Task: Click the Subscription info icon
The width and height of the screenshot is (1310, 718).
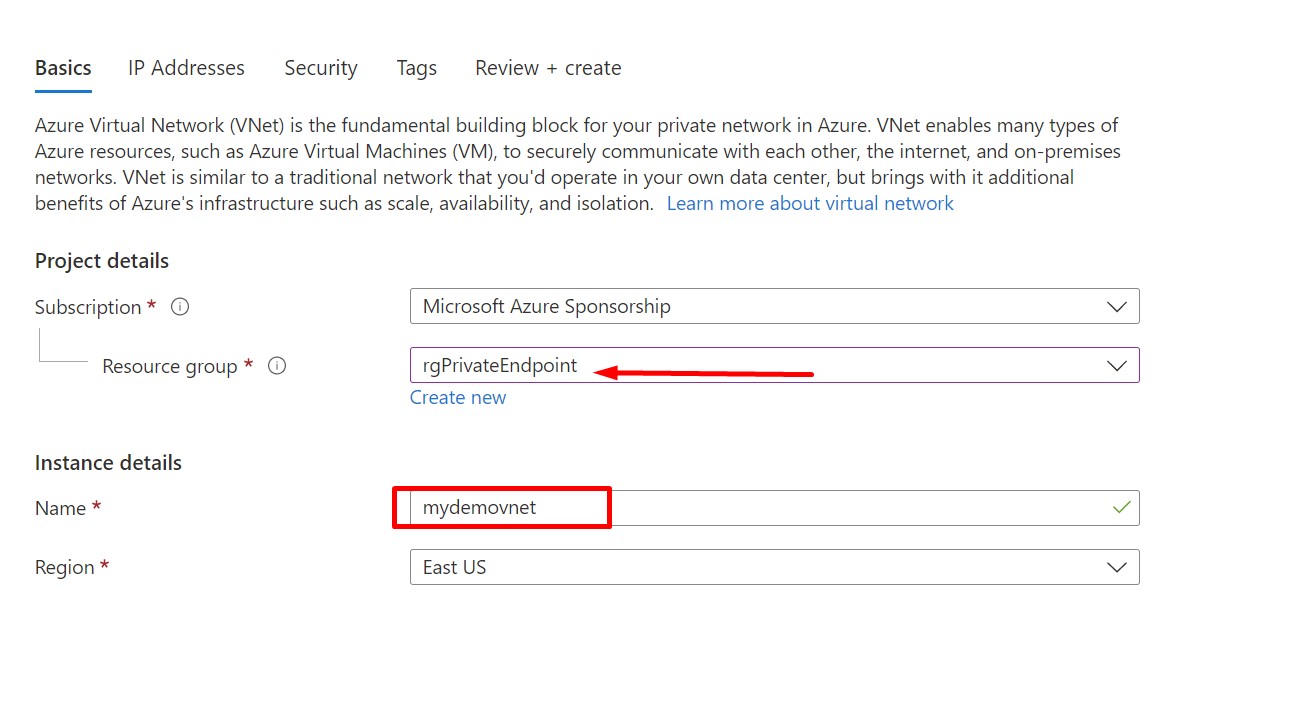Action: tap(180, 307)
